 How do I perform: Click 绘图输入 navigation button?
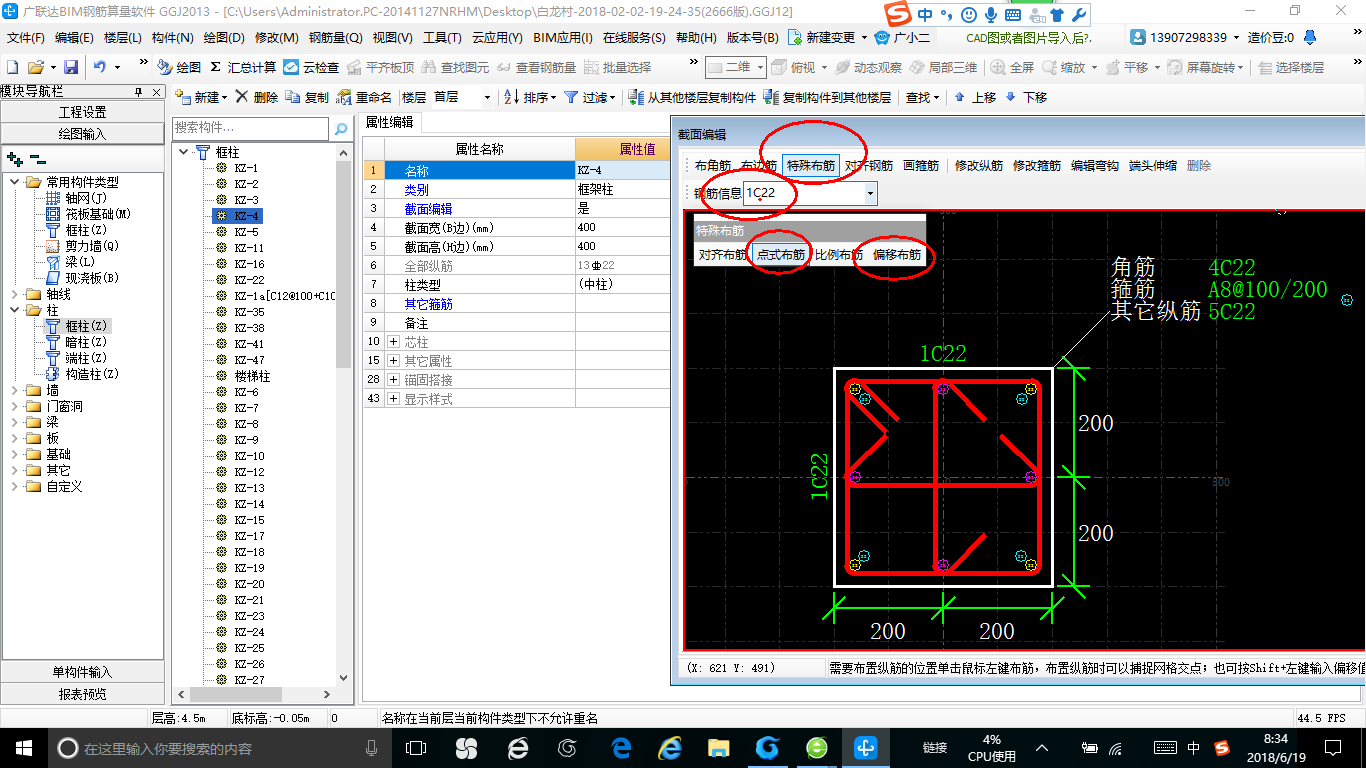pyautogui.click(x=82, y=133)
